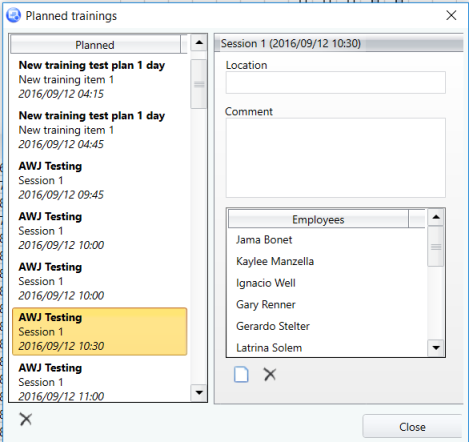Remove employee using X icon below list

[x=270, y=374]
